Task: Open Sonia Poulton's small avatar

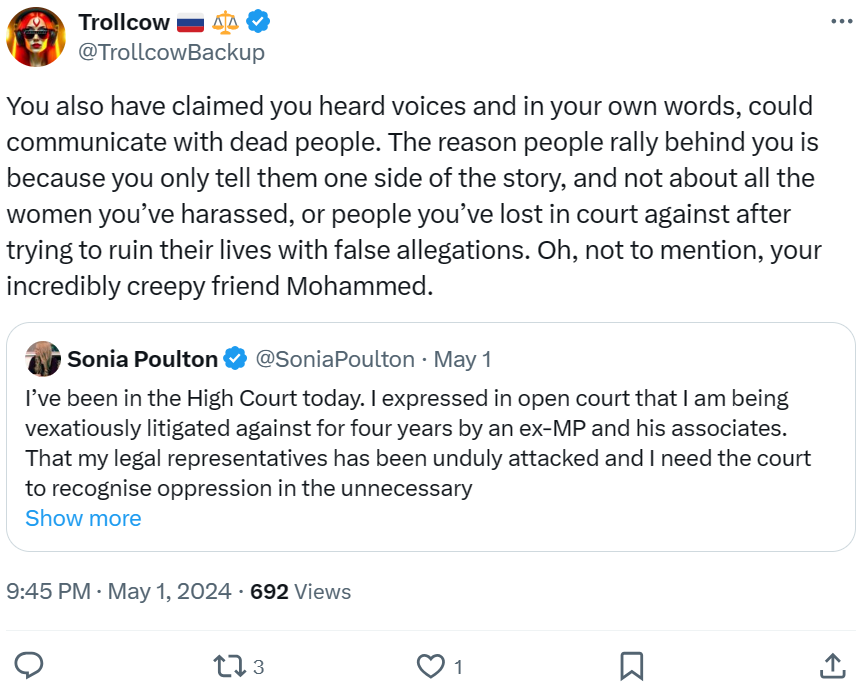Action: coord(43,359)
